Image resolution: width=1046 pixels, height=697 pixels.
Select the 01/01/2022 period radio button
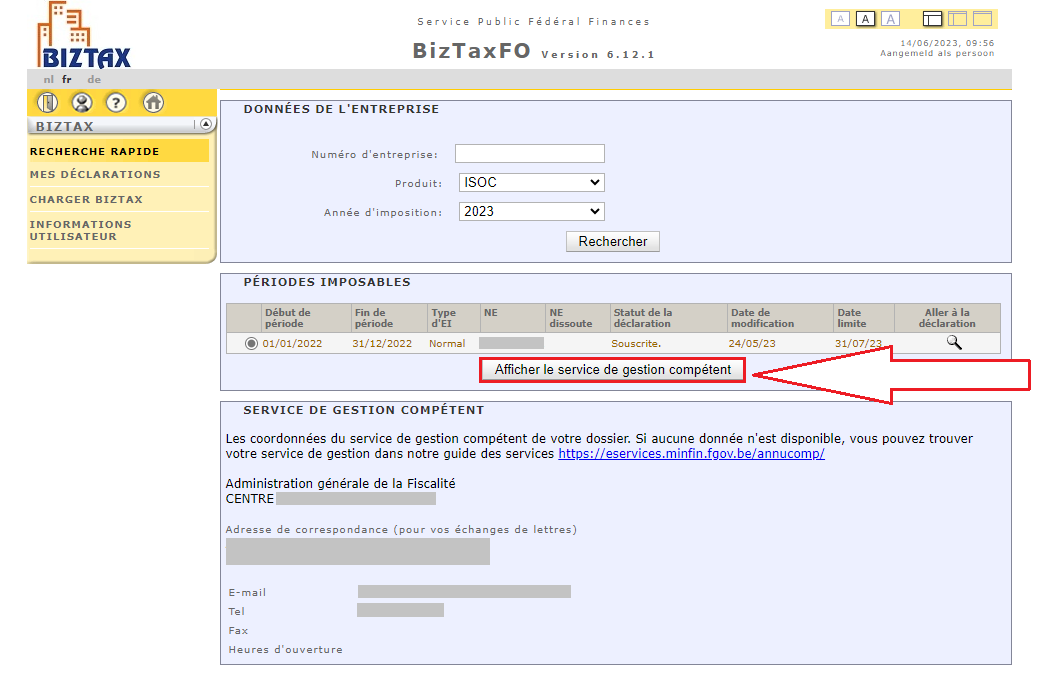click(251, 343)
